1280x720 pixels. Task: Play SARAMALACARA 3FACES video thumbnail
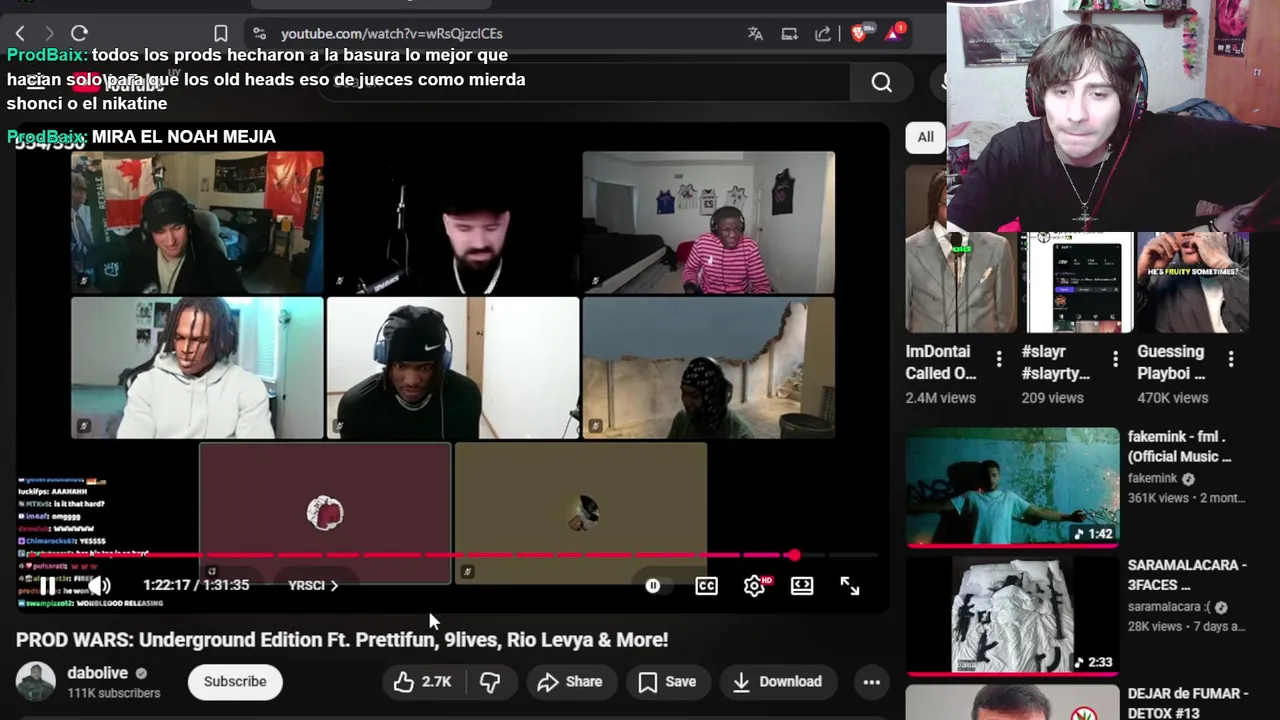pyautogui.click(x=1013, y=614)
